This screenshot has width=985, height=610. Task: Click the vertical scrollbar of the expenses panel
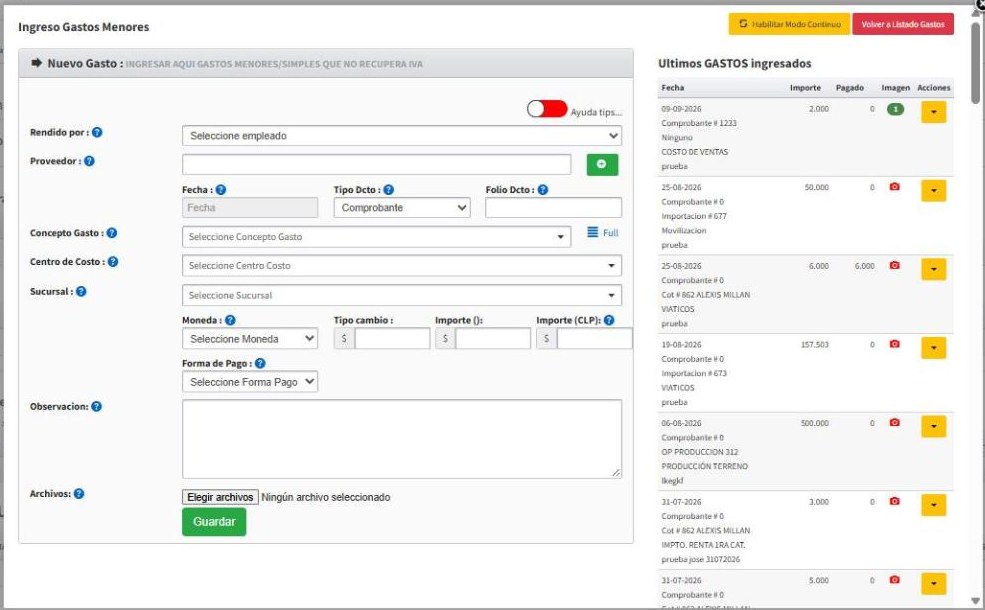pos(975,63)
